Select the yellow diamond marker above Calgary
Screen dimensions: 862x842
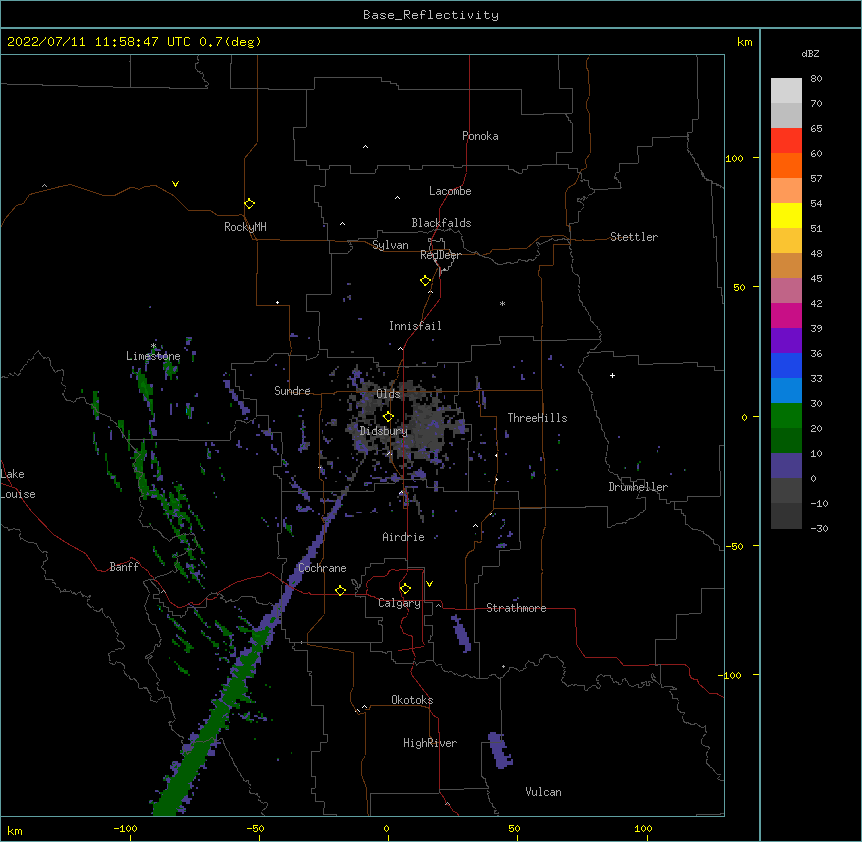(405, 589)
